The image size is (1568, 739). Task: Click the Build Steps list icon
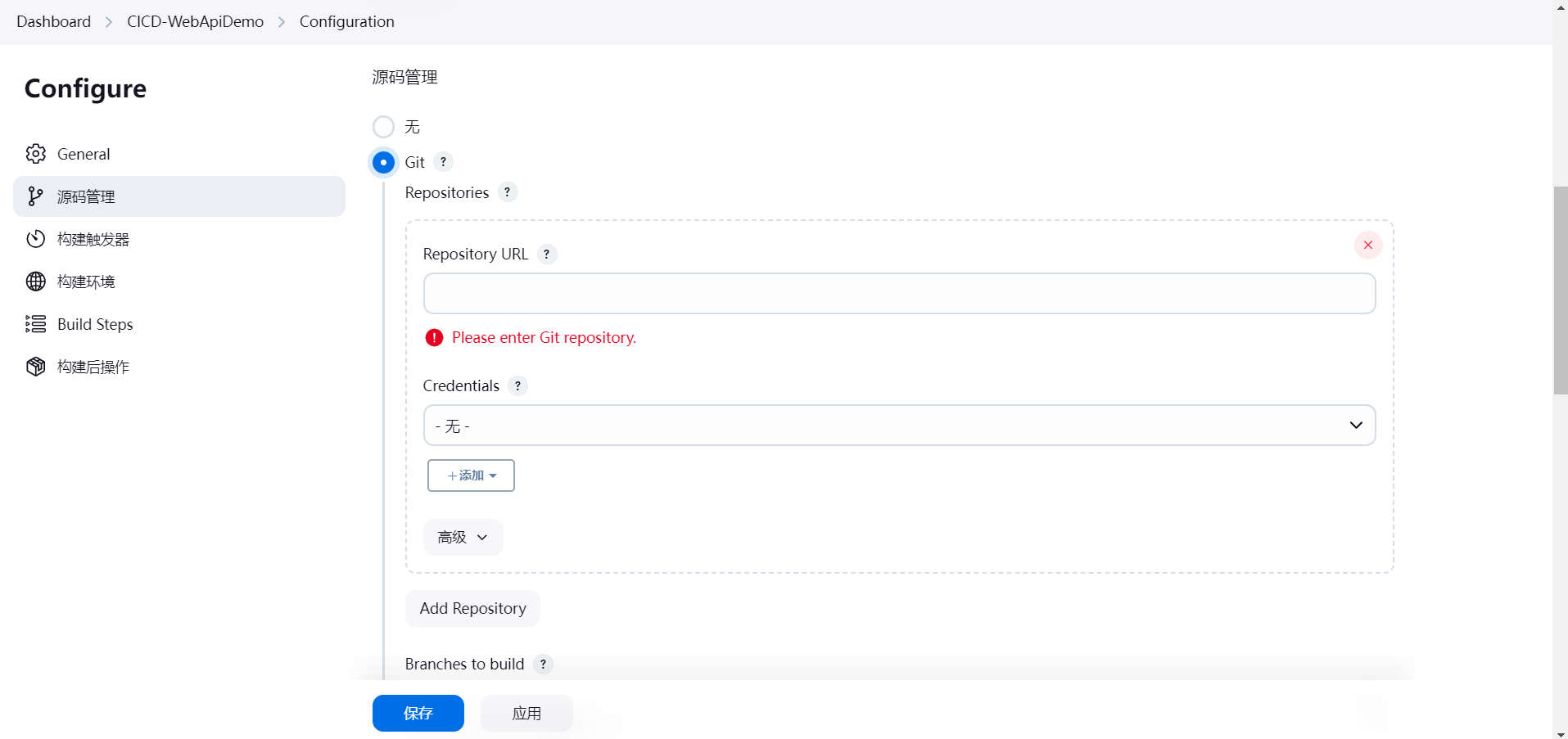pyautogui.click(x=36, y=324)
